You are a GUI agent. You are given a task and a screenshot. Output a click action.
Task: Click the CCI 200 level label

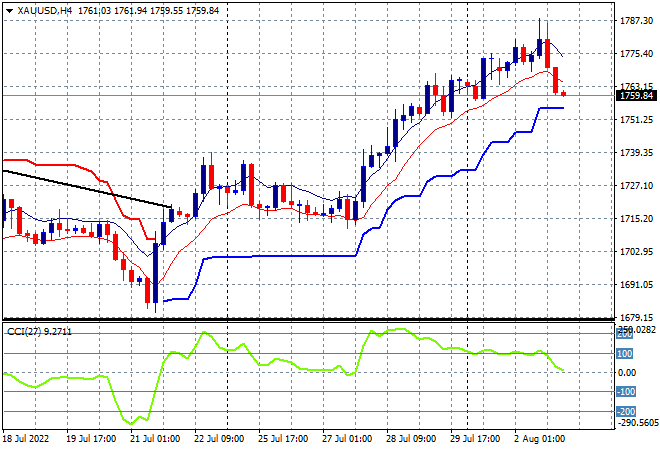(x=625, y=335)
